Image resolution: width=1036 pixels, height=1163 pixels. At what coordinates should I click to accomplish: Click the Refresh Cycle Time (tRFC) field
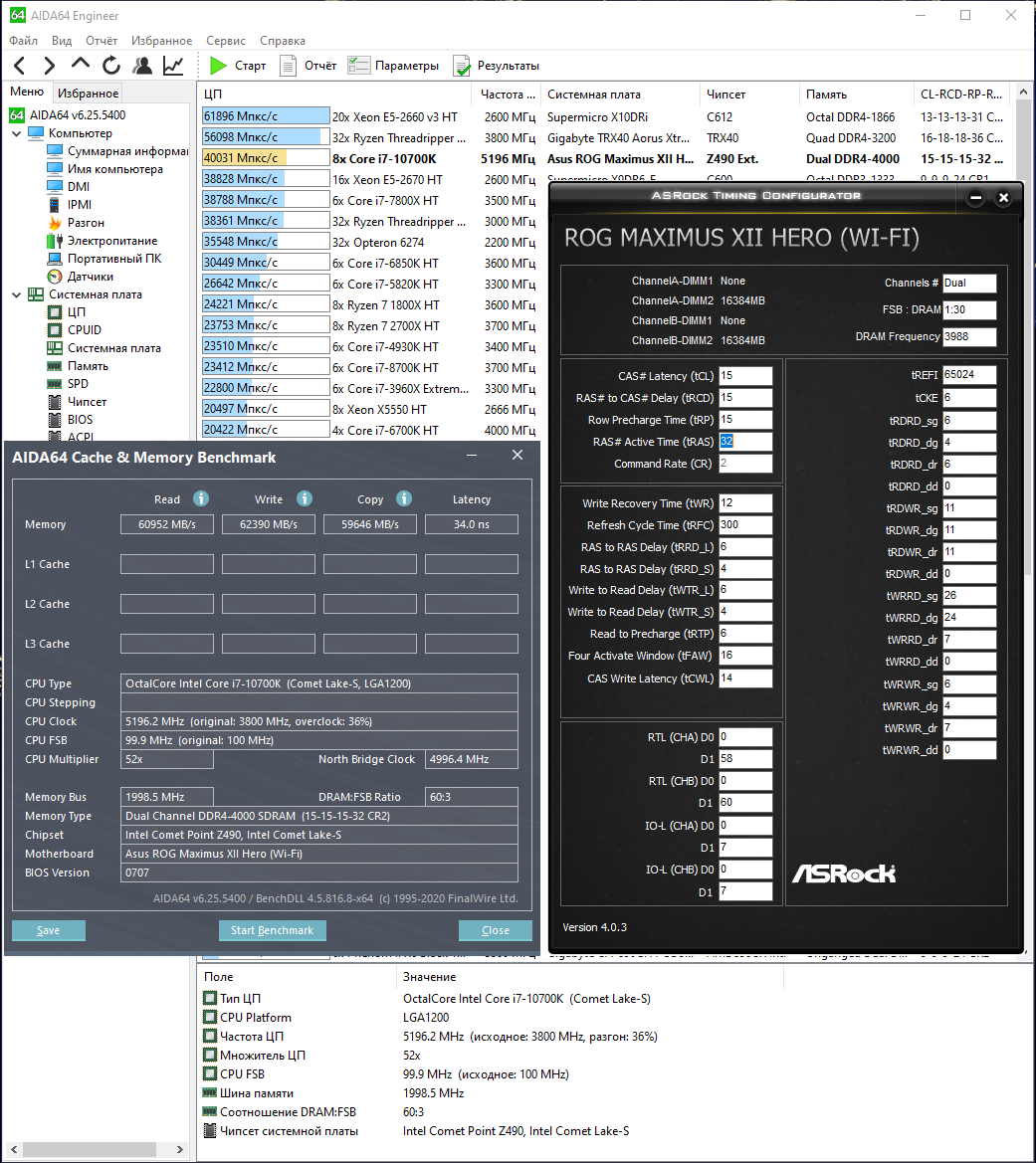coord(745,525)
